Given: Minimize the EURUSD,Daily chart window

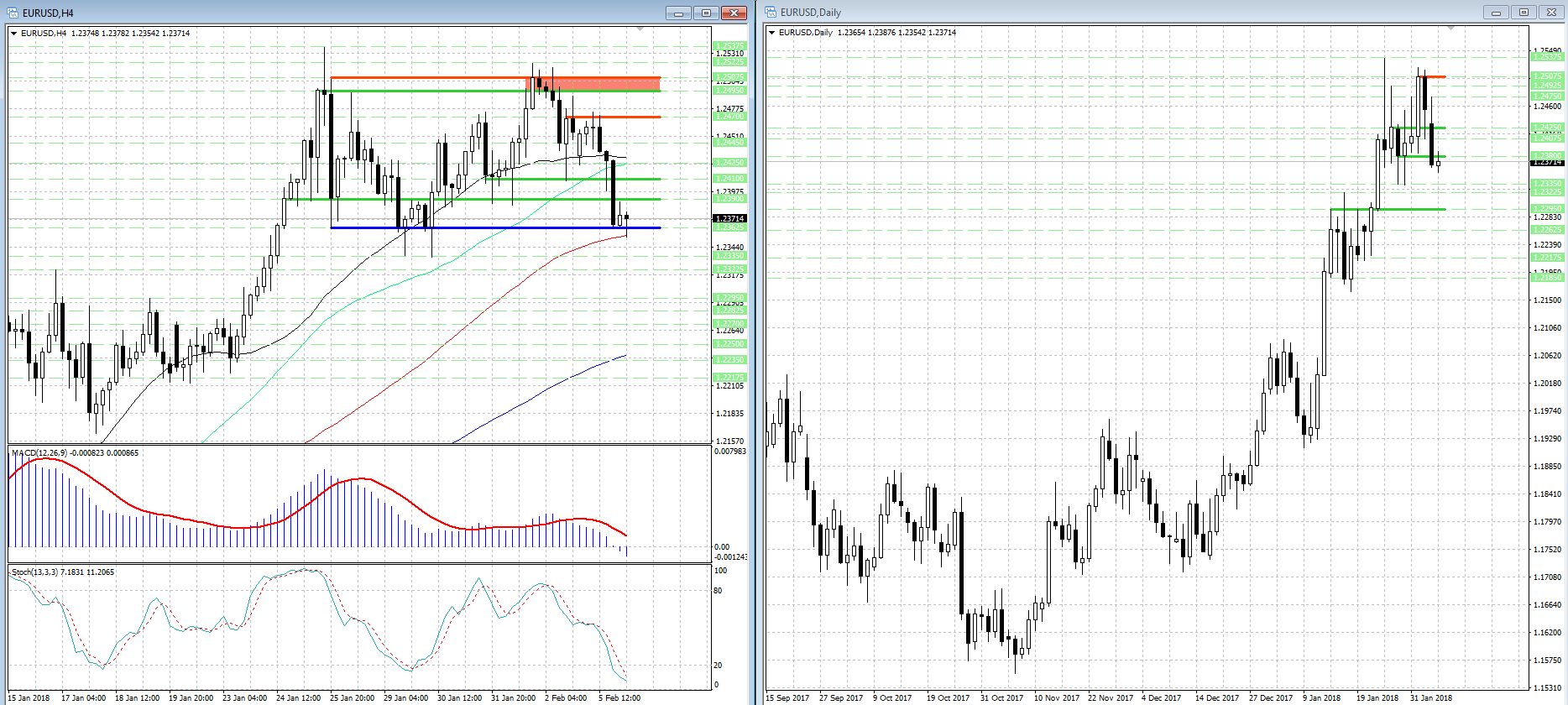Looking at the screenshot, I should tap(1495, 12).
